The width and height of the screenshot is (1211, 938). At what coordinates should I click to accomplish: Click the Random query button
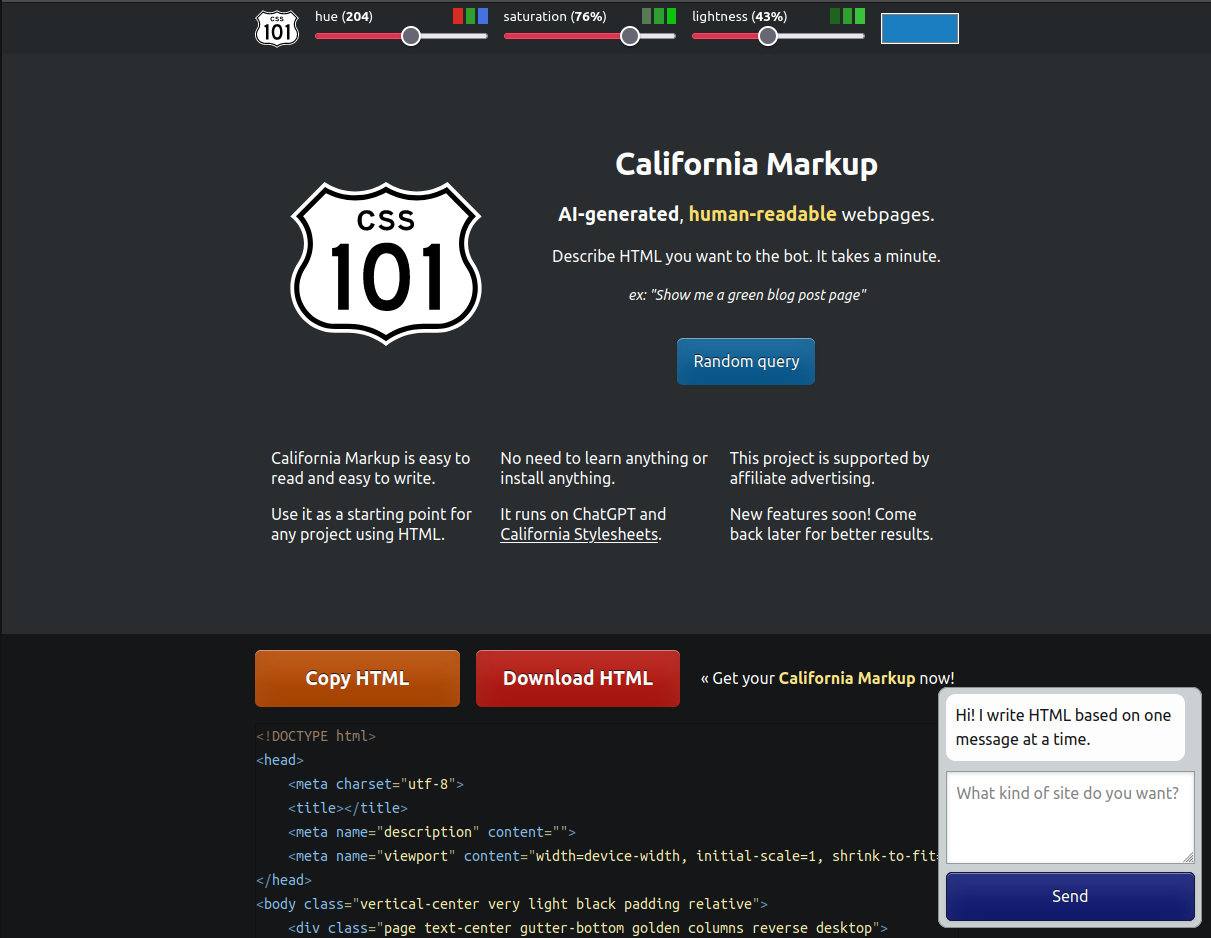tap(746, 361)
